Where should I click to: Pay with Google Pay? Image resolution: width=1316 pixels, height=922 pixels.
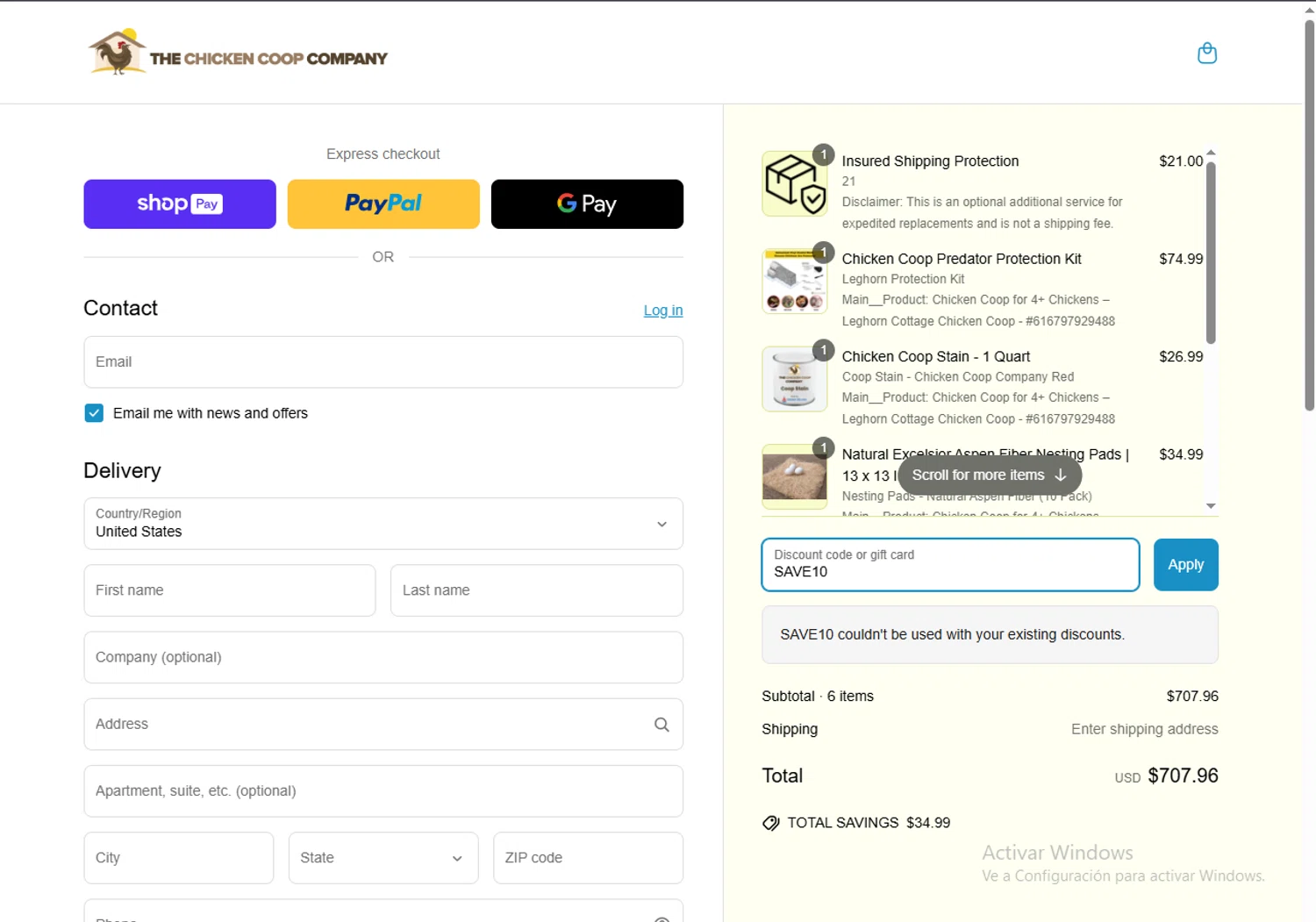click(587, 204)
